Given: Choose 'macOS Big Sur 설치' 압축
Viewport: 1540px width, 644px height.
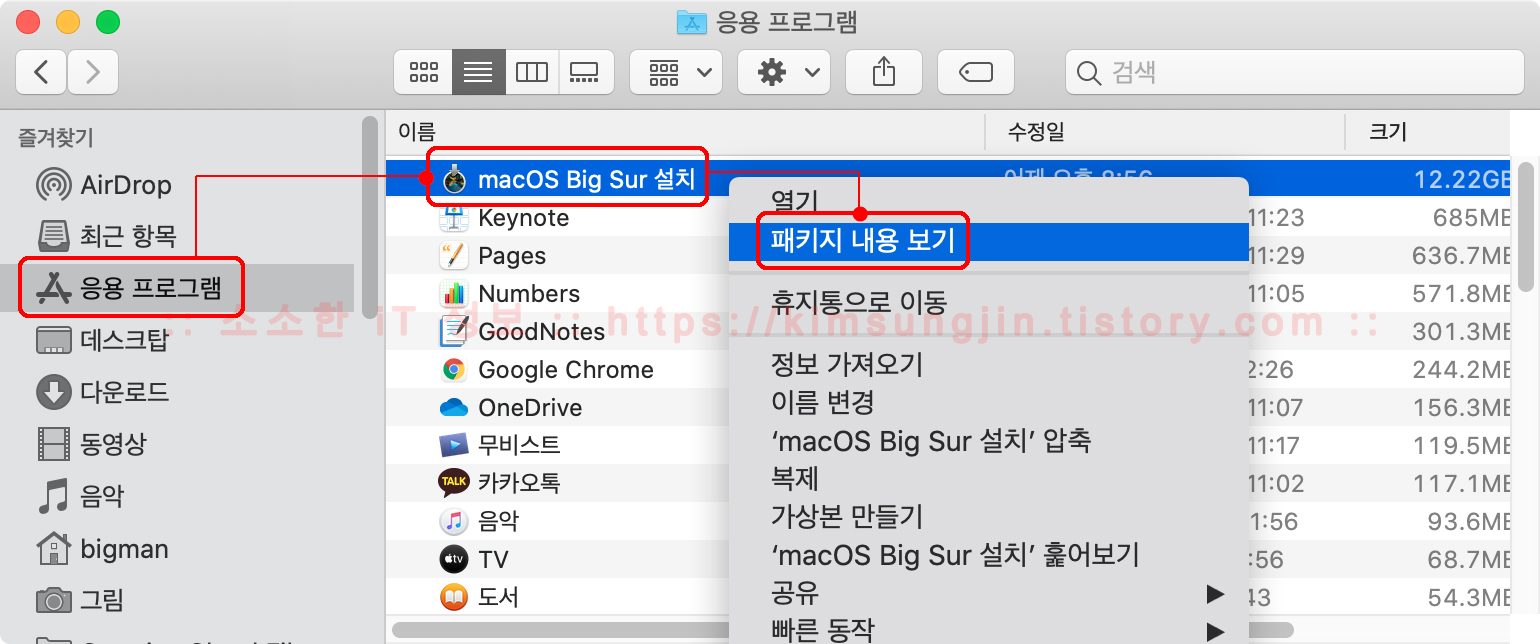Looking at the screenshot, I should pyautogui.click(x=989, y=440).
